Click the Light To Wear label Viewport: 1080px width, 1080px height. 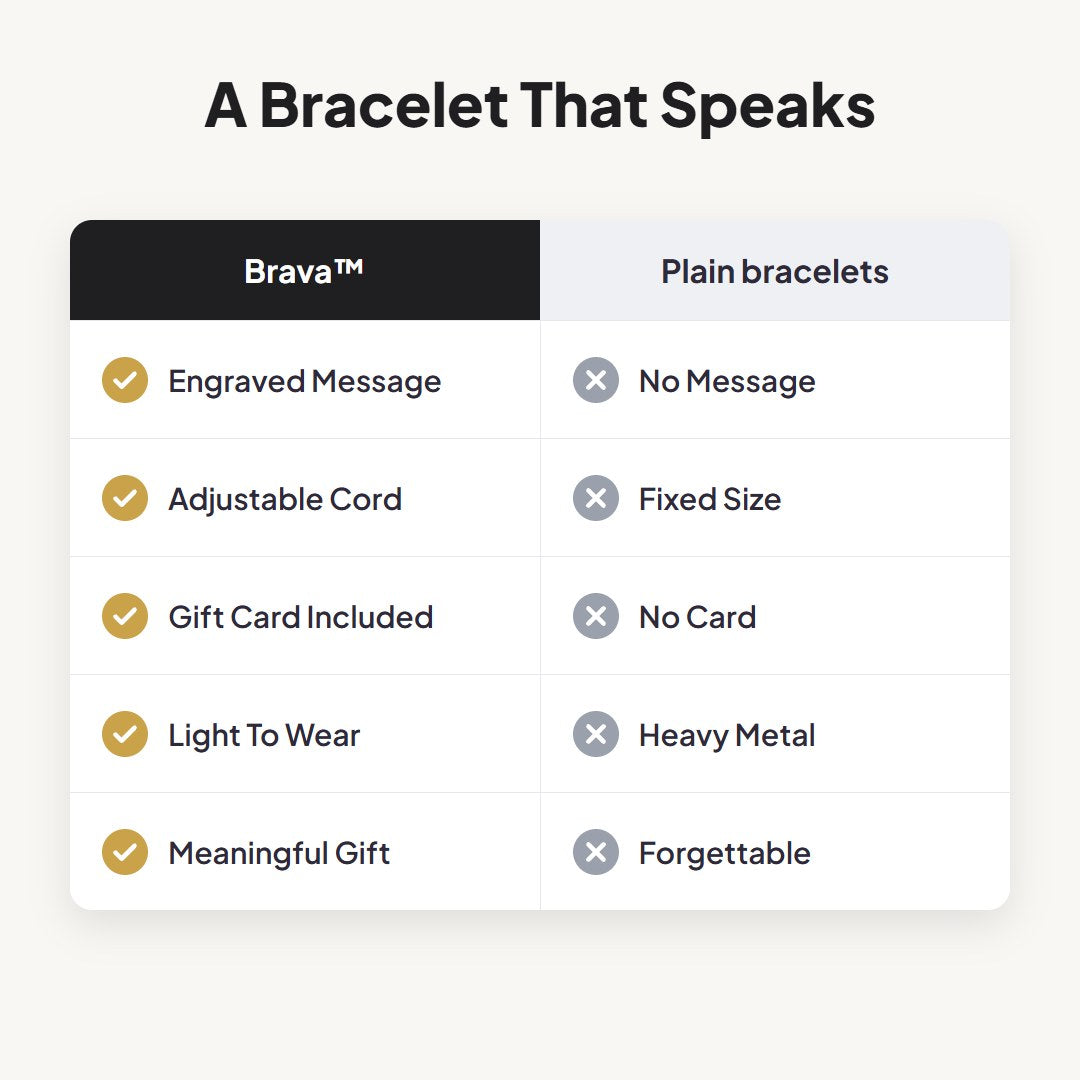tap(264, 736)
